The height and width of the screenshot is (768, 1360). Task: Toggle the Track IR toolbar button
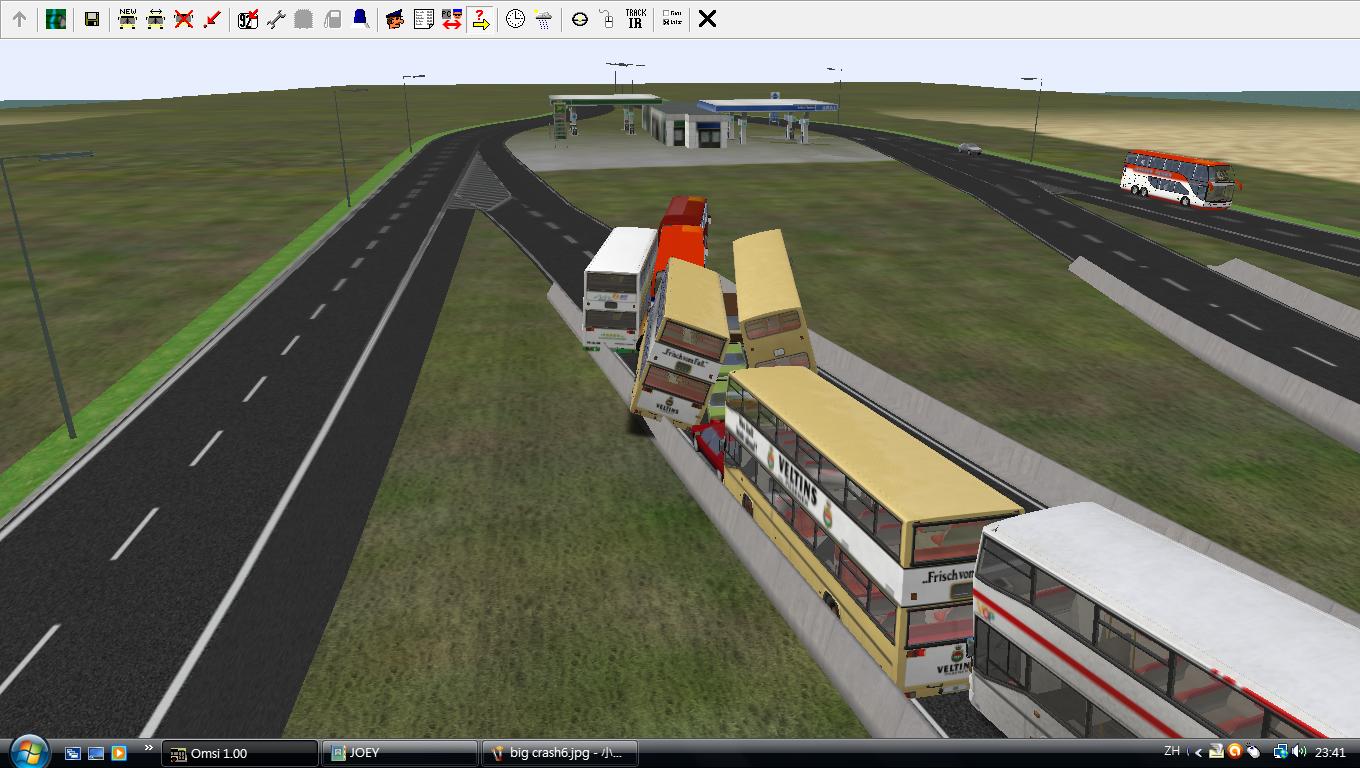click(635, 19)
